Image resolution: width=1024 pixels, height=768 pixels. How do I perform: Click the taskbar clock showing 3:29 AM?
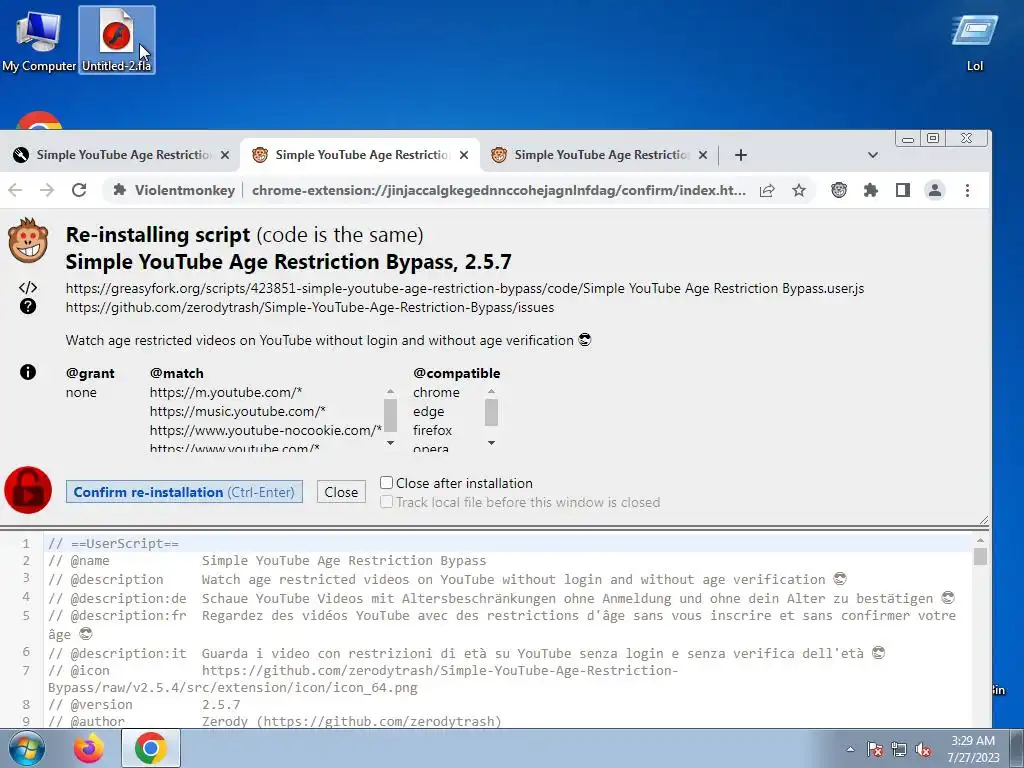(973, 749)
